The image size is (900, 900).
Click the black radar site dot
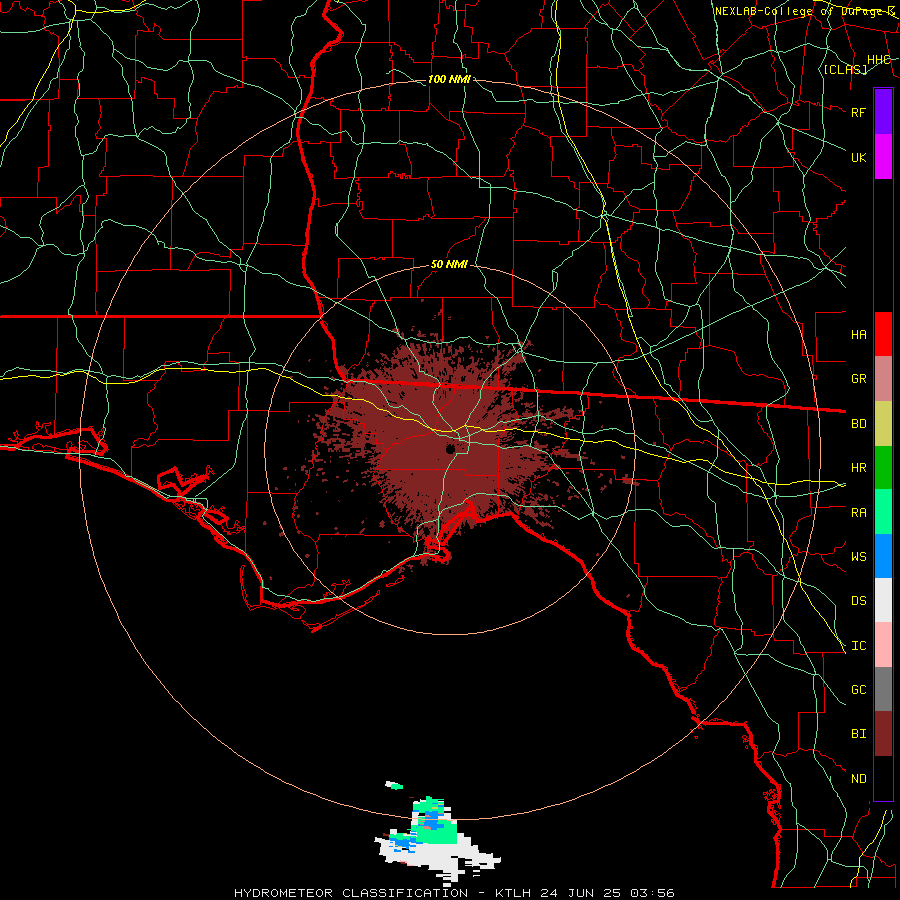tap(451, 449)
